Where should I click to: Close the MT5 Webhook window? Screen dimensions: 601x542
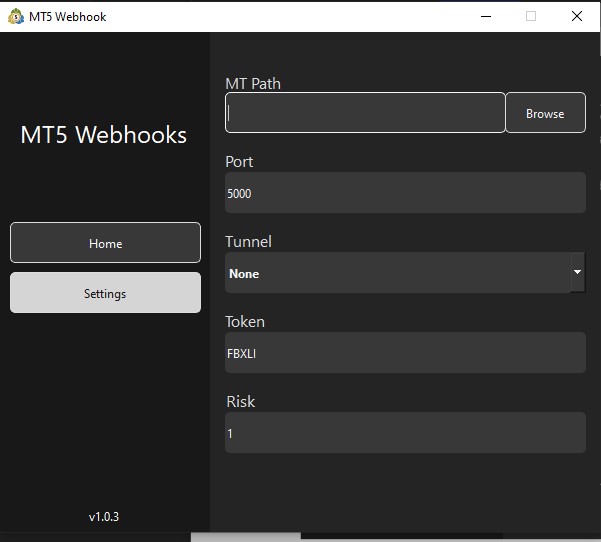[x=577, y=16]
